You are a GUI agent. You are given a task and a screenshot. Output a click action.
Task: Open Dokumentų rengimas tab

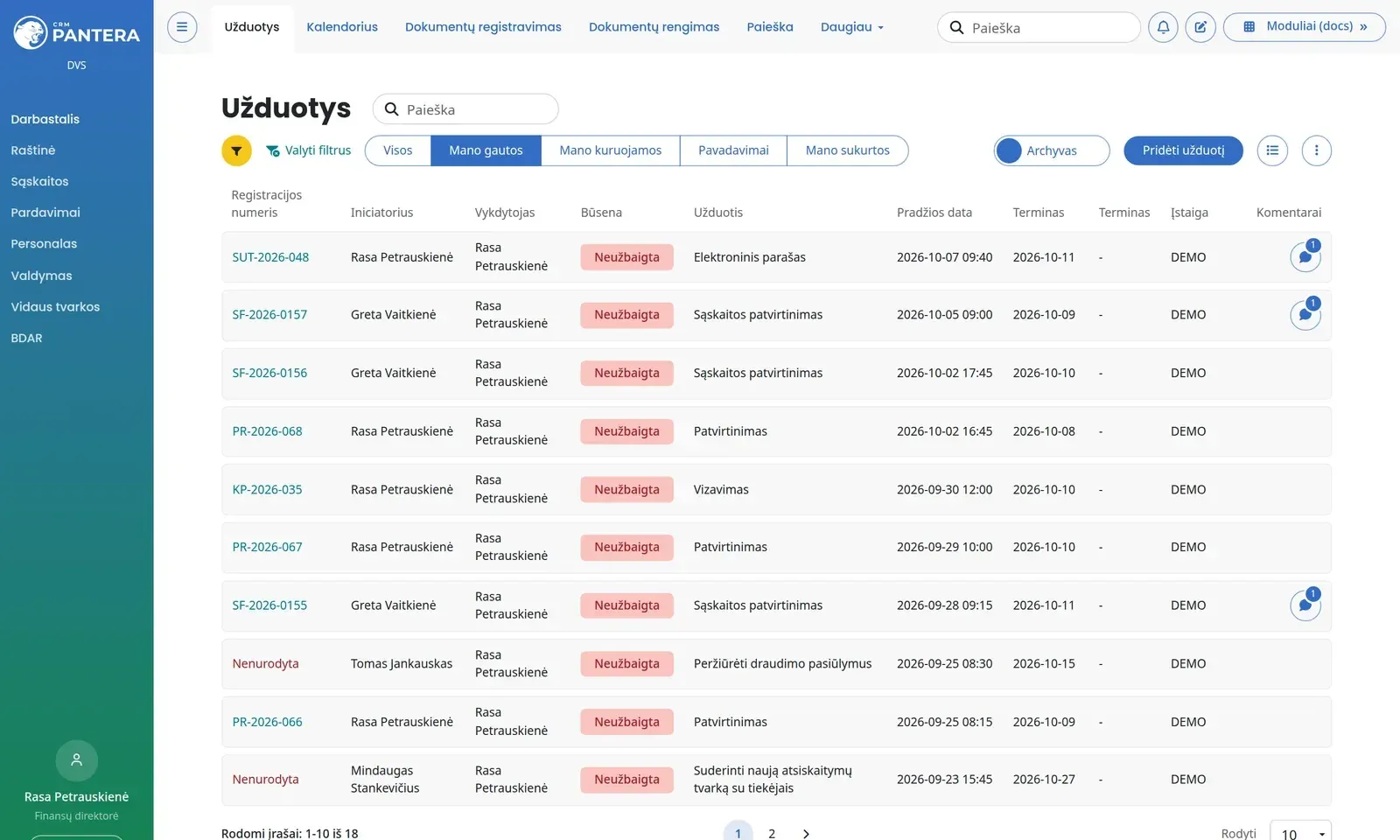pos(654,27)
